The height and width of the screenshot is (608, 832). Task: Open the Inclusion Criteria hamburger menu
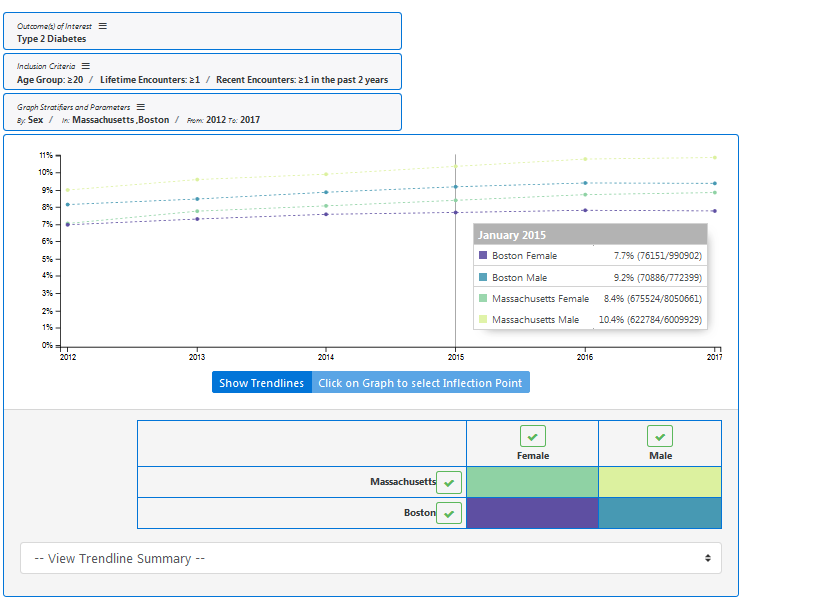[x=85, y=66]
